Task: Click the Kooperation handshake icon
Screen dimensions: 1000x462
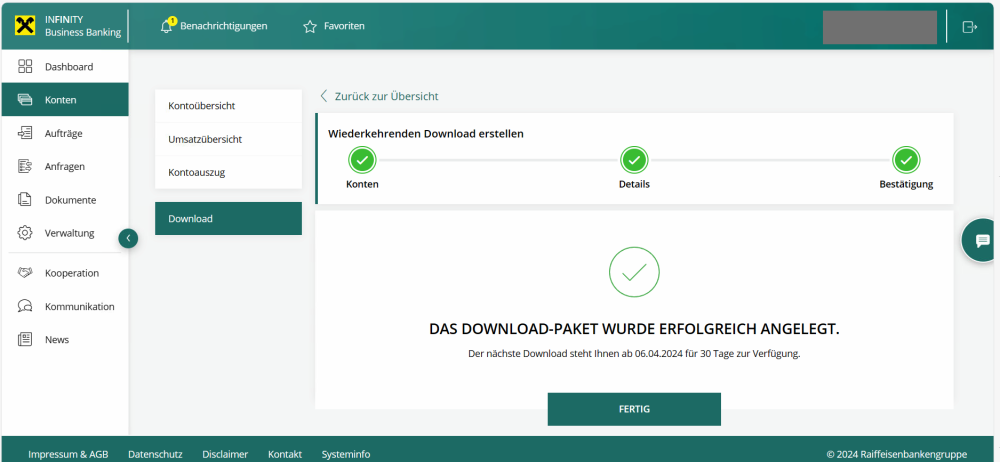Action: coord(25,273)
